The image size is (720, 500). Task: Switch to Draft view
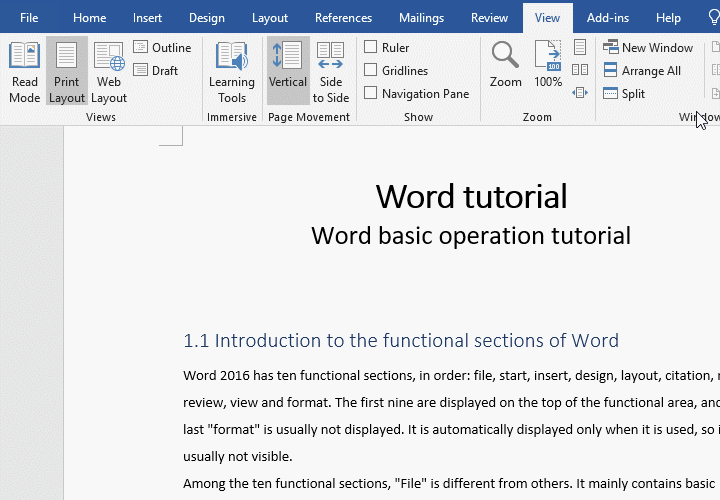(156, 70)
